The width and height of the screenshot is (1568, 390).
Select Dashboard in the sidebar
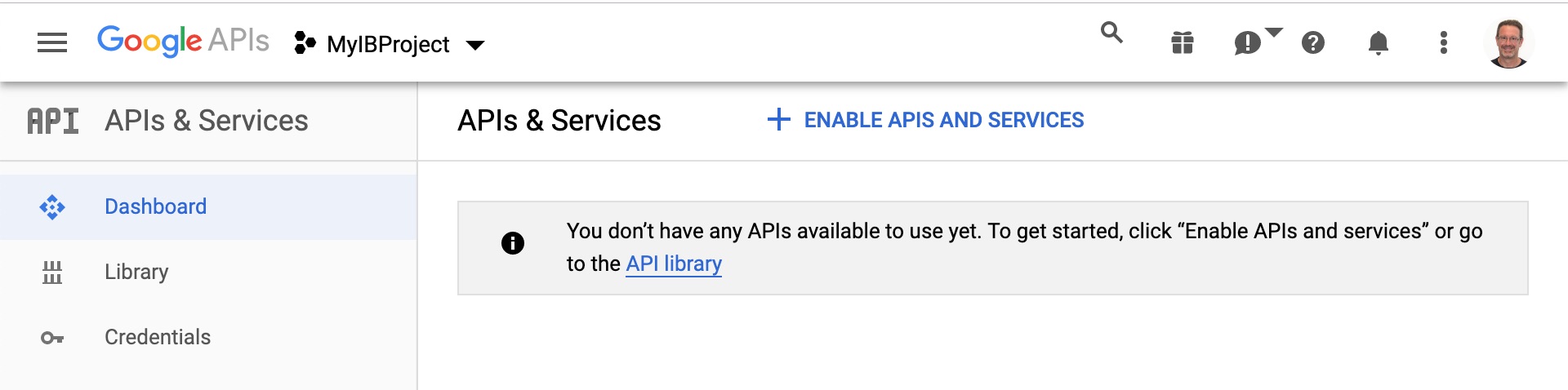click(x=208, y=206)
